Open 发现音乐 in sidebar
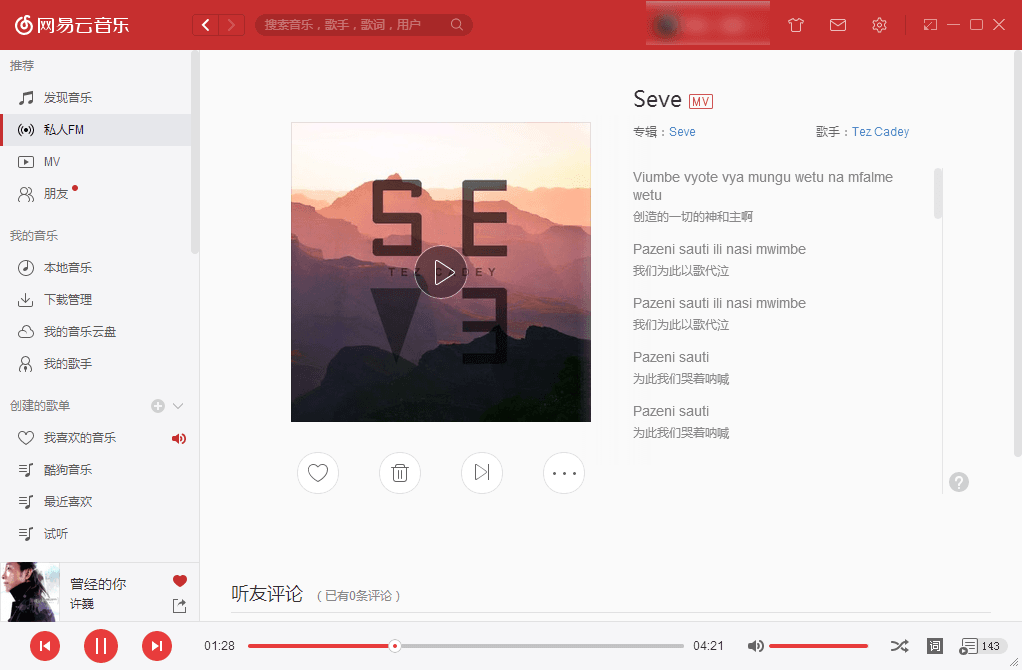 pyautogui.click(x=95, y=98)
